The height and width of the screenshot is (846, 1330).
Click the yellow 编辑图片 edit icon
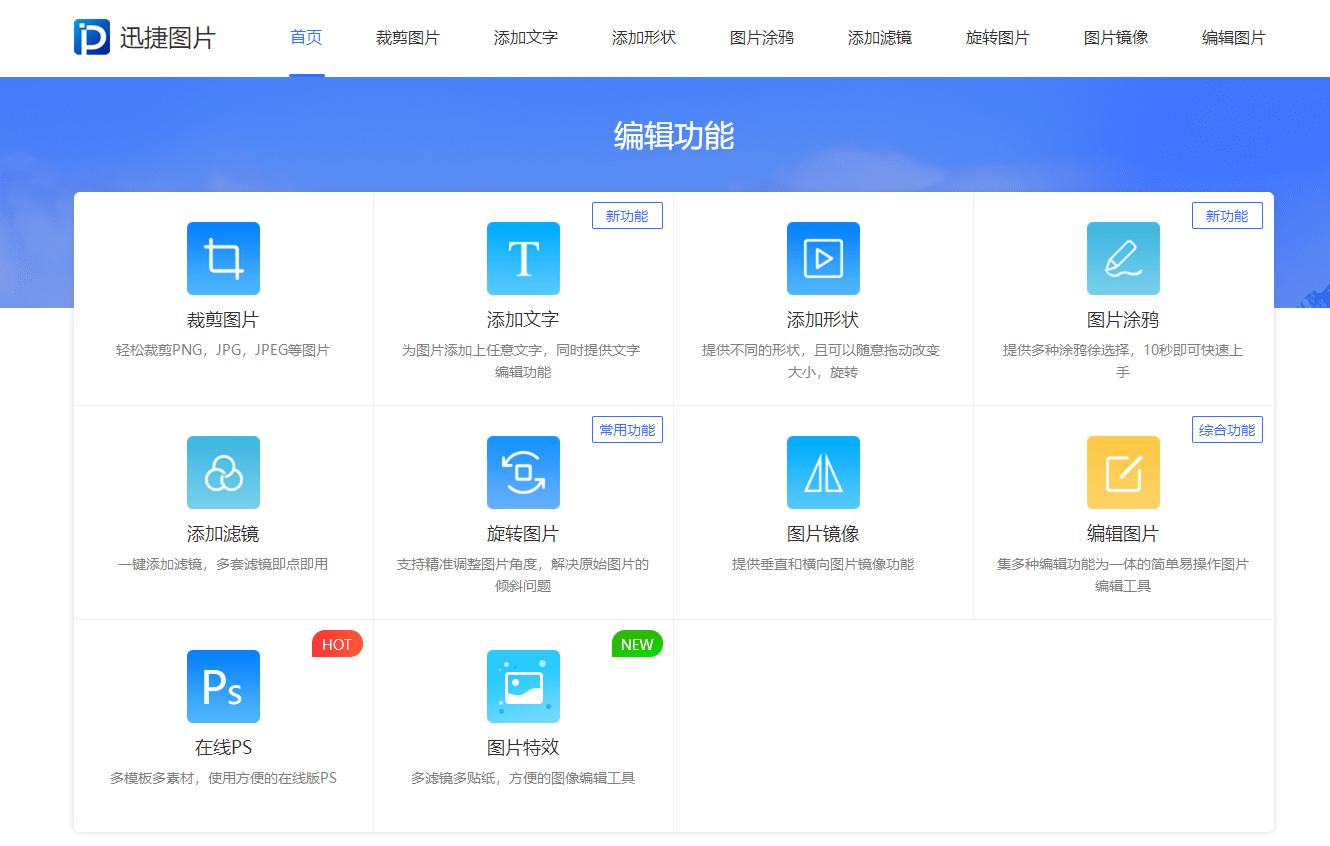[1123, 472]
